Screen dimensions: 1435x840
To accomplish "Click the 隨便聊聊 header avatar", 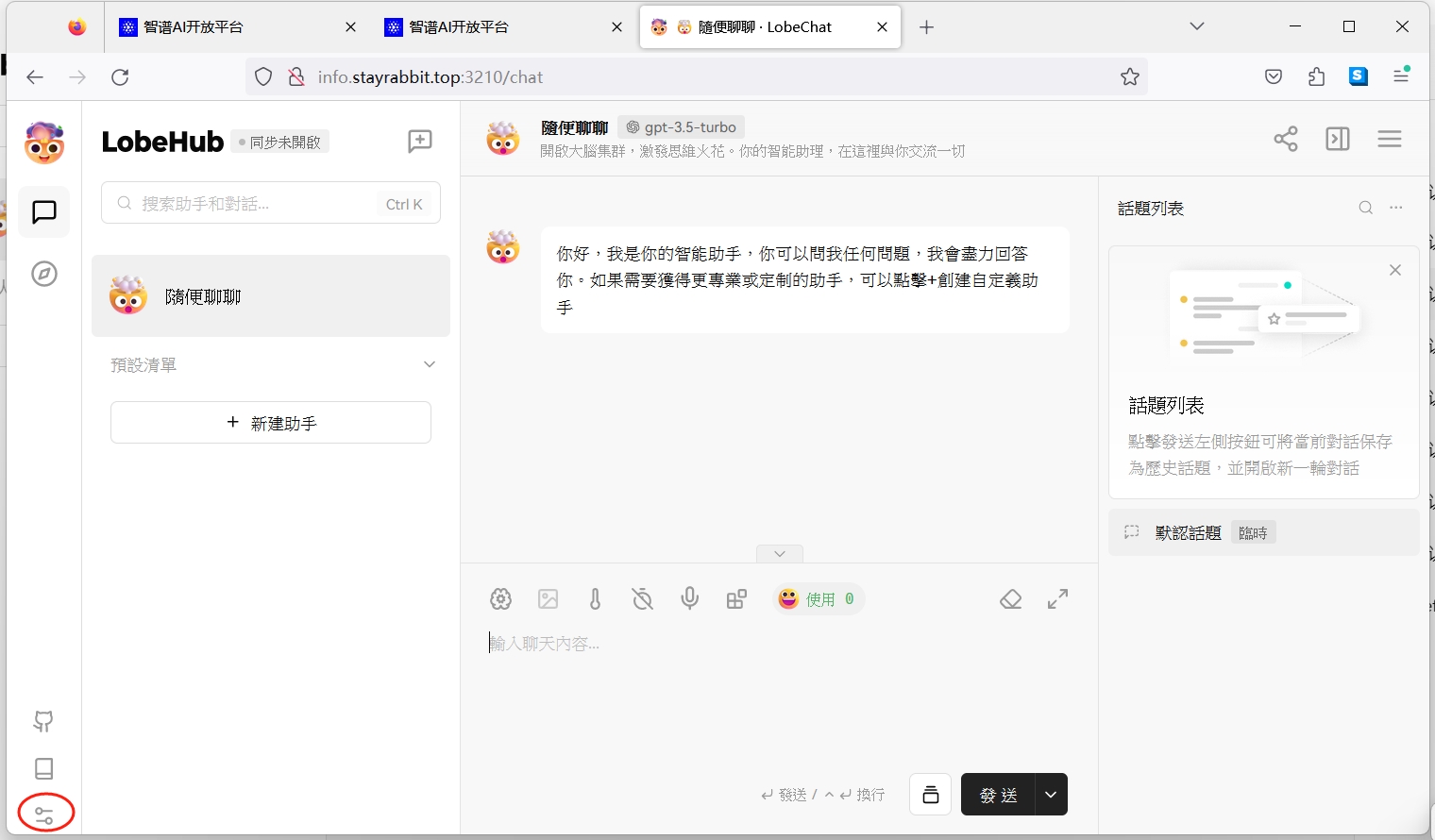I will [503, 139].
